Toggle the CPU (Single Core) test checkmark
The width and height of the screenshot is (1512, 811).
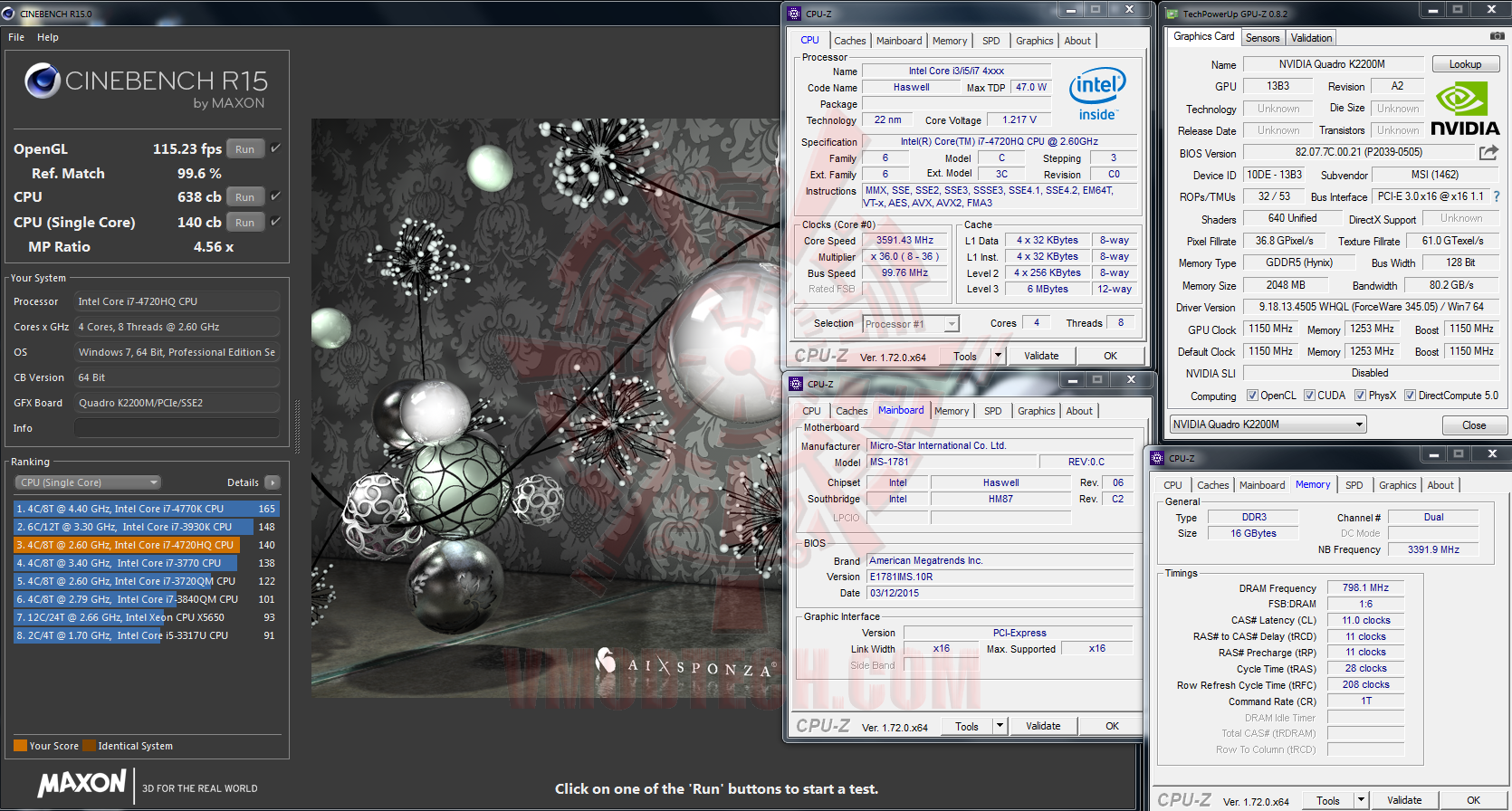[275, 222]
